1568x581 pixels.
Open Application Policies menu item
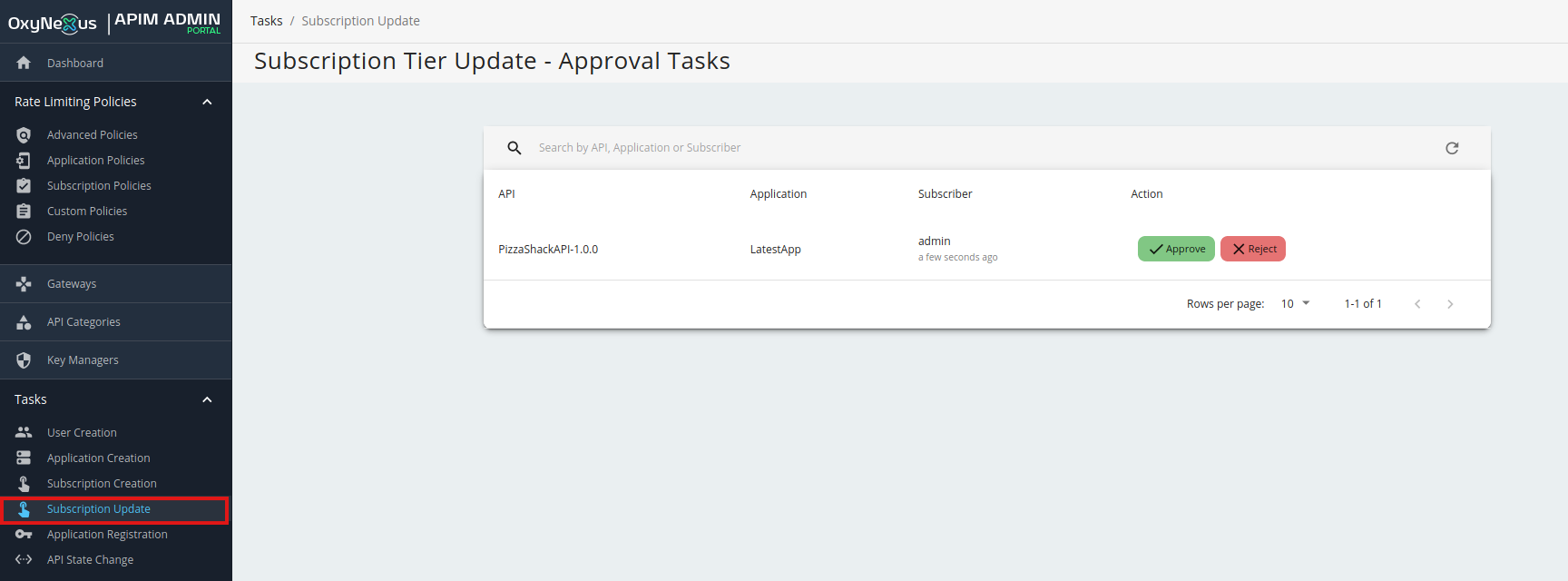pyautogui.click(x=115, y=160)
